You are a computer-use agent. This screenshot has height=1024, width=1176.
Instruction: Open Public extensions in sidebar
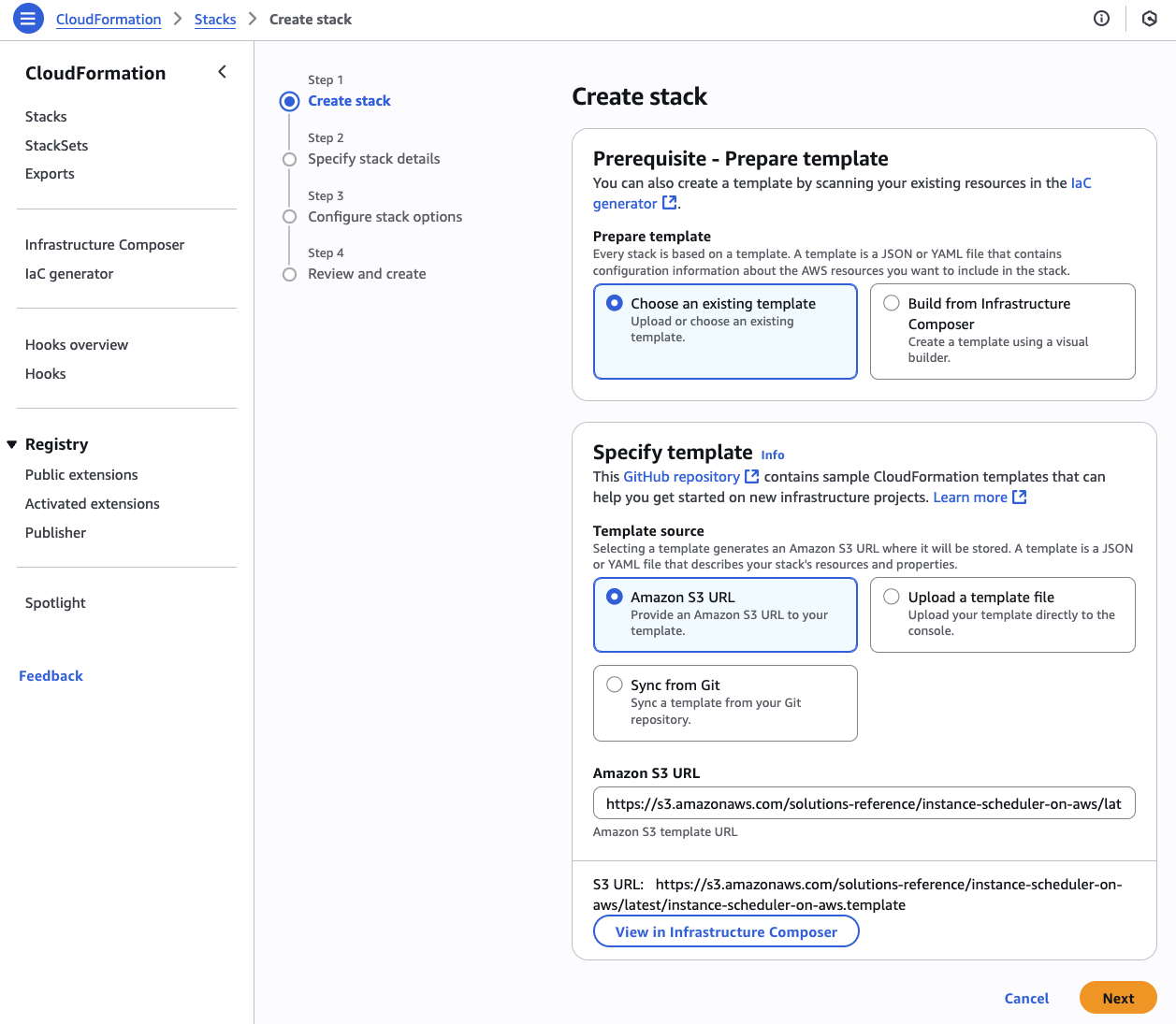81,475
